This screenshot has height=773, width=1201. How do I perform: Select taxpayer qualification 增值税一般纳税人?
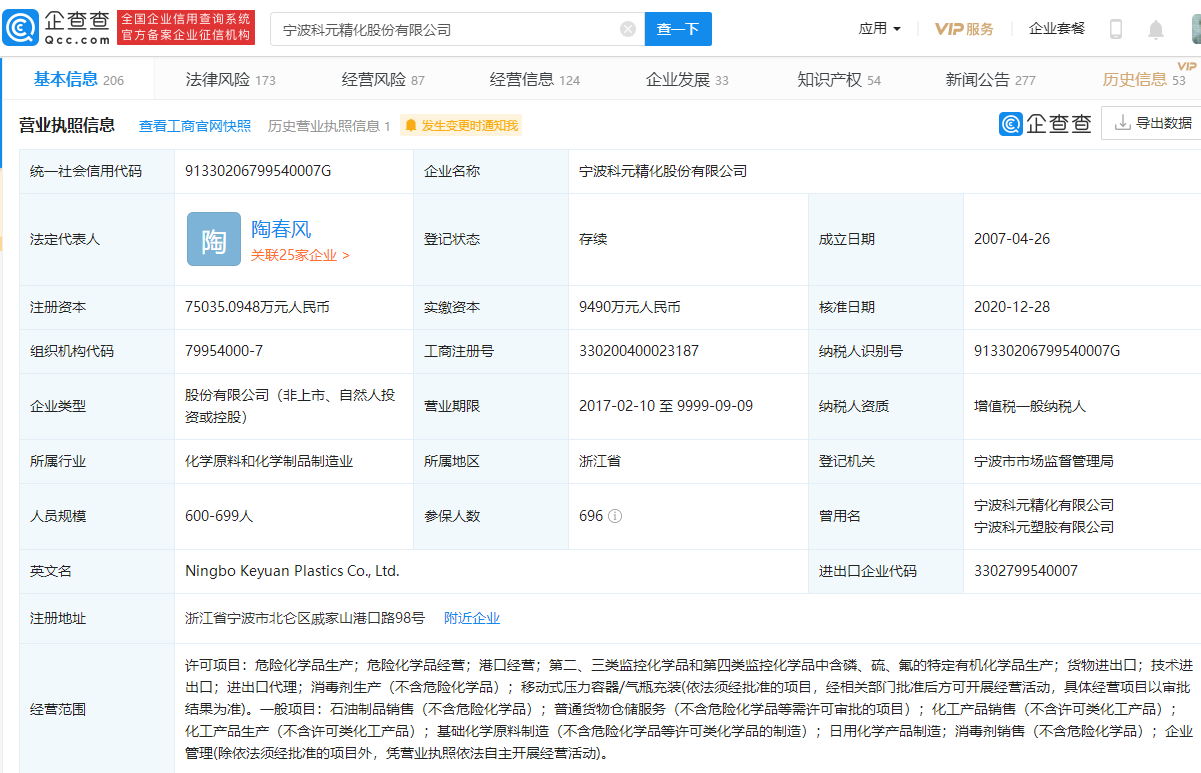click(x=1030, y=406)
